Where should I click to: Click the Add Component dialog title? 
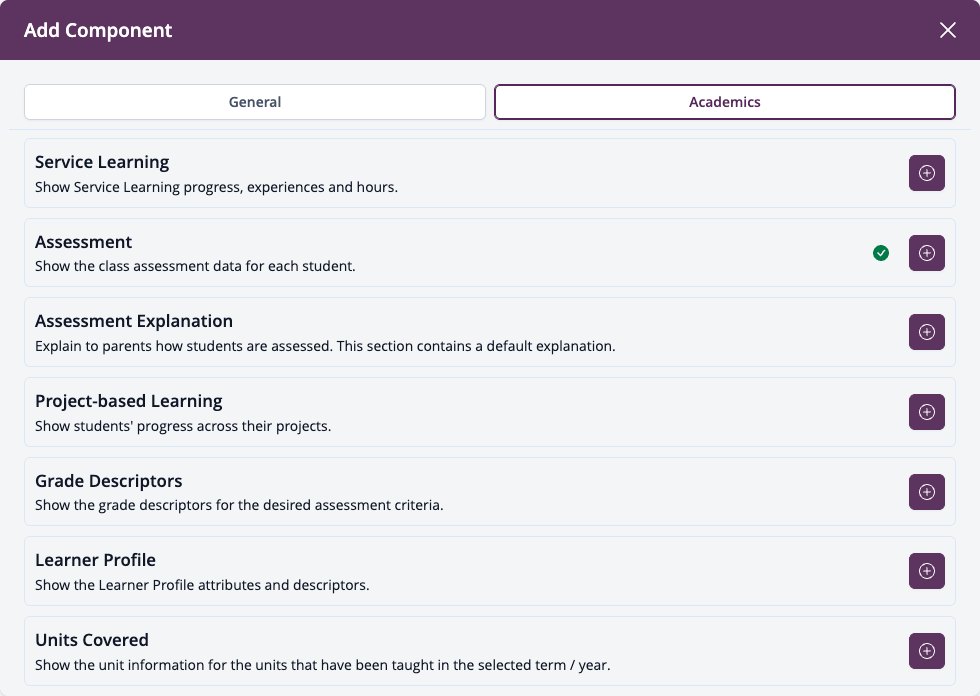[98, 30]
